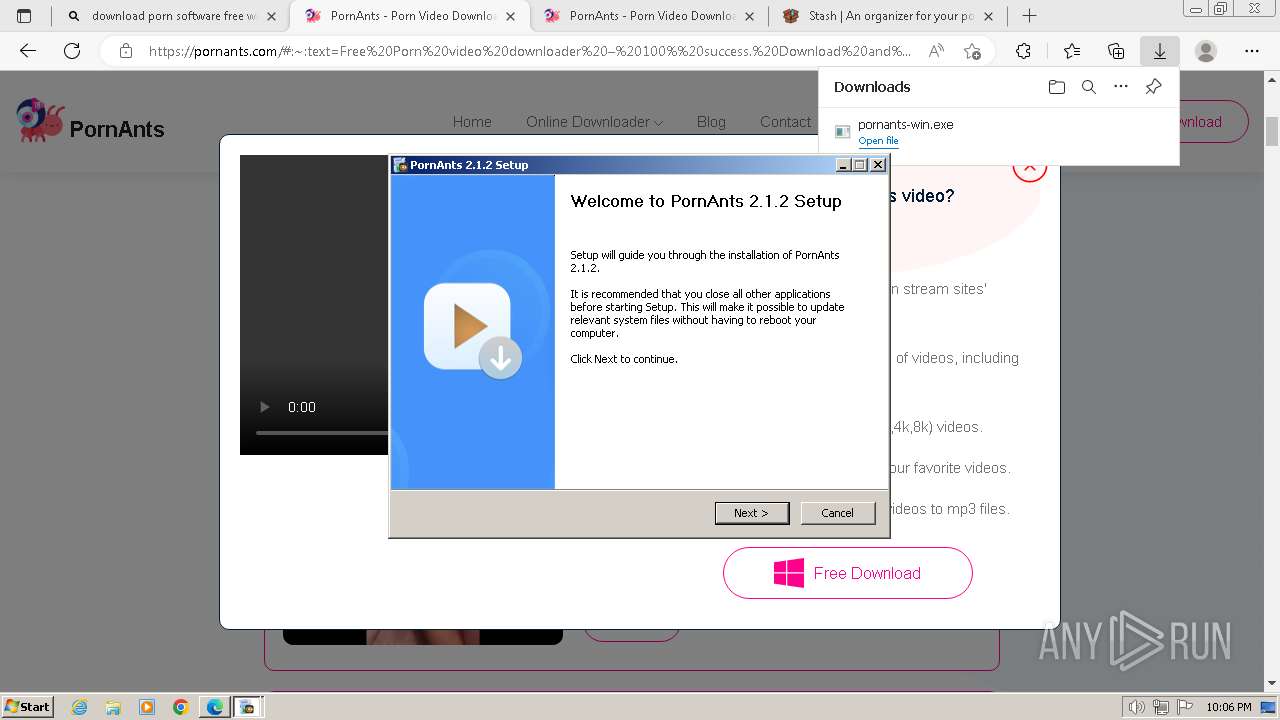Expand the Online Downloader menu
This screenshot has height=720, width=1280.
pyautogui.click(x=594, y=122)
